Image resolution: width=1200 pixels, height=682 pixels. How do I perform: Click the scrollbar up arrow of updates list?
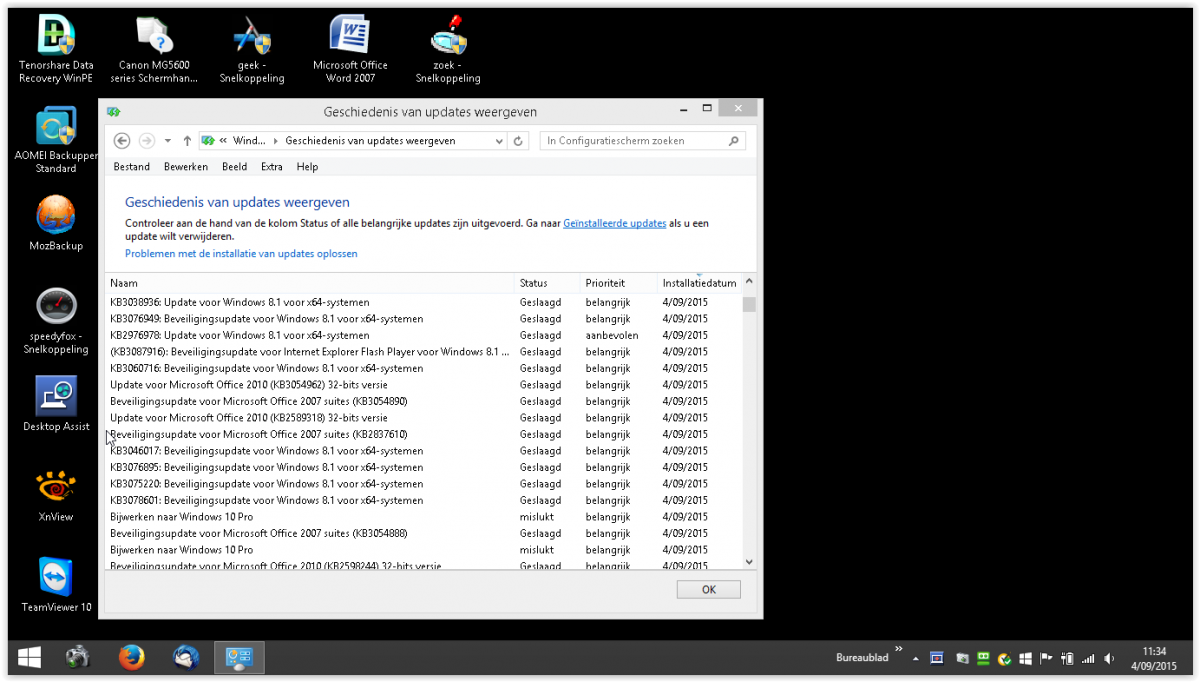pyautogui.click(x=749, y=283)
